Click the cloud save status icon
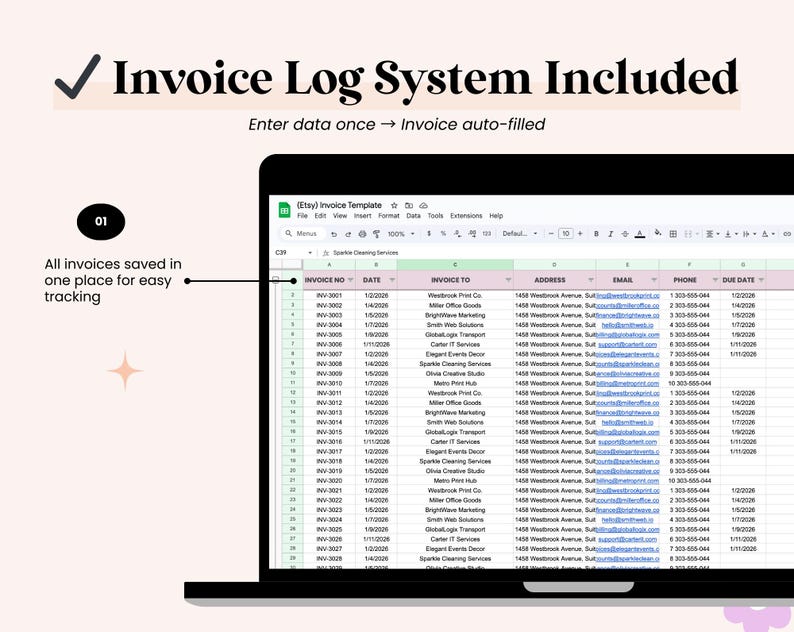This screenshot has width=794, height=632. [x=423, y=205]
